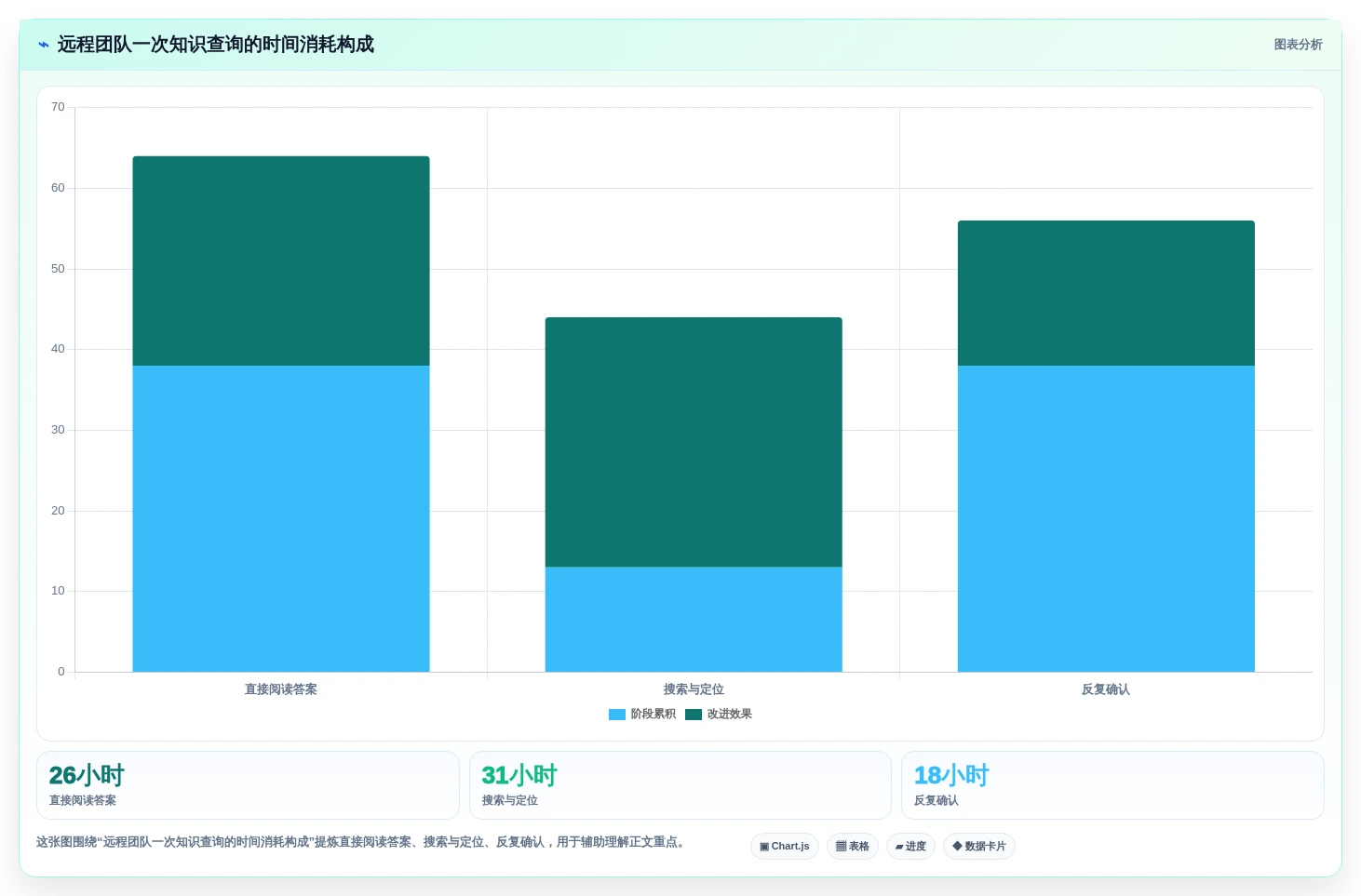This screenshot has width=1361, height=896.
Task: Click the dark green segment of 反复确认 bar
Action: click(1106, 293)
